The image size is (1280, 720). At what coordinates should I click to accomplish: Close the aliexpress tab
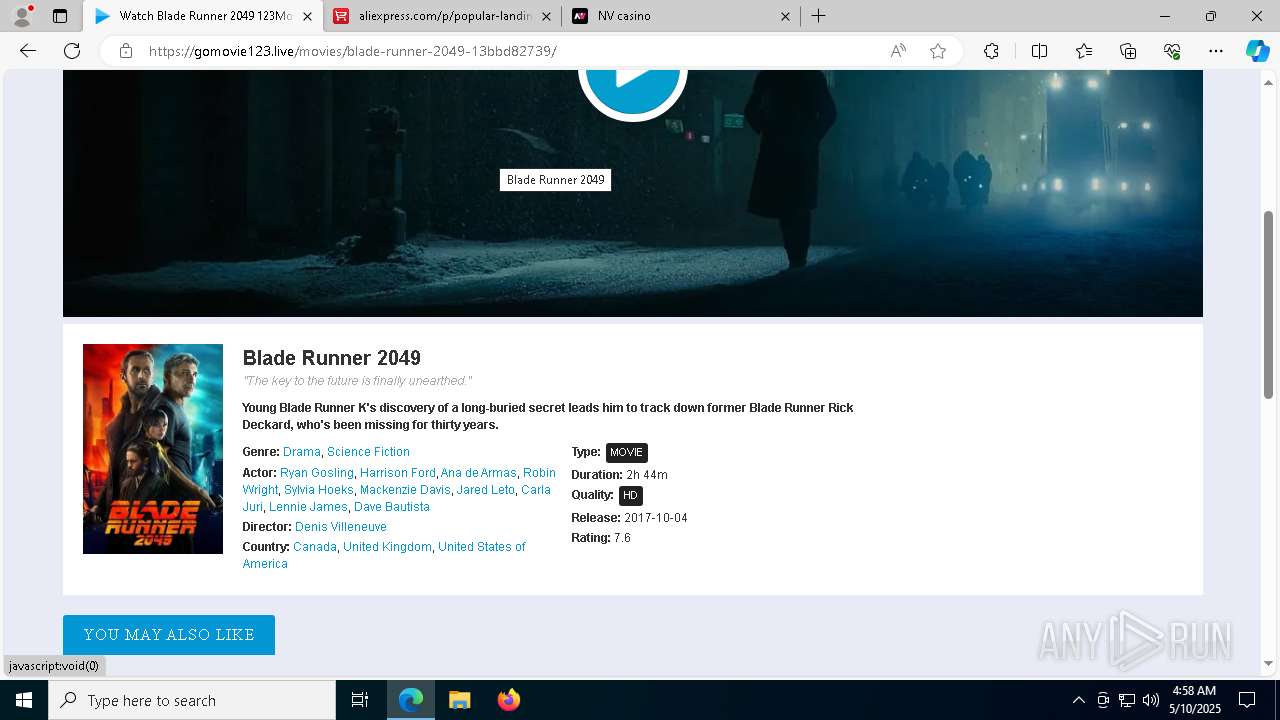pyautogui.click(x=546, y=16)
